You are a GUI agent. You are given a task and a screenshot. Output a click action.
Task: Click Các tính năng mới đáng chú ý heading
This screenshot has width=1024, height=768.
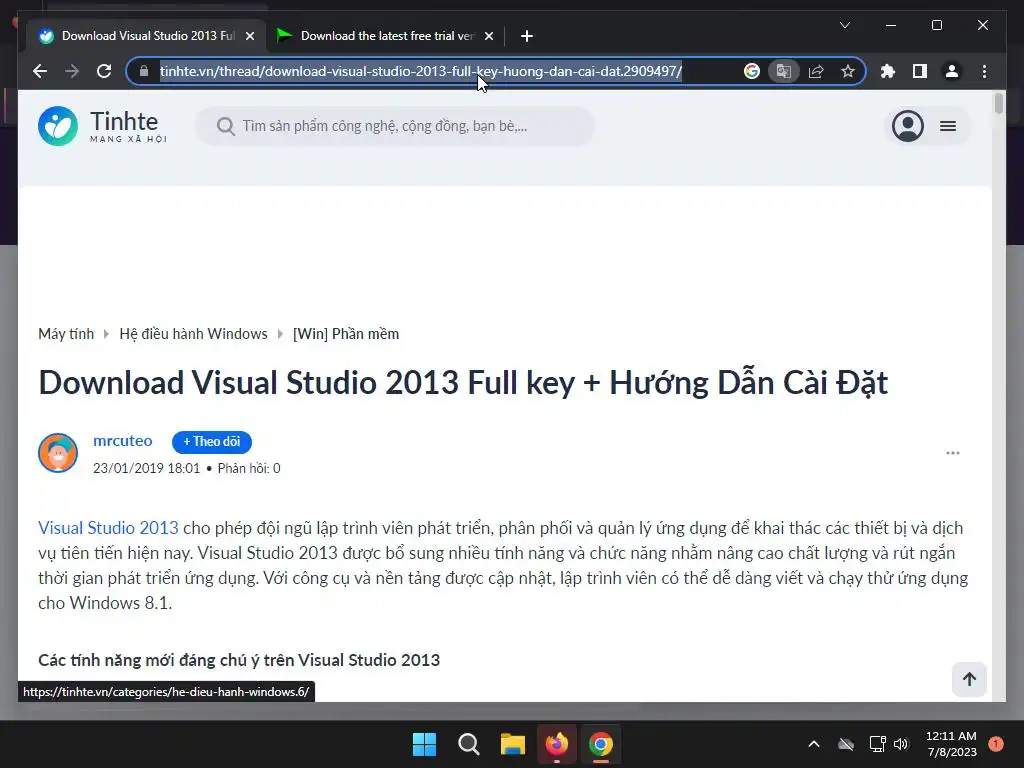[x=239, y=660]
